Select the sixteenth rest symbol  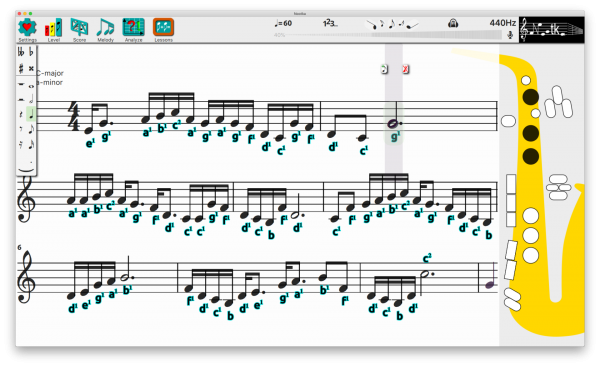(x=21, y=144)
